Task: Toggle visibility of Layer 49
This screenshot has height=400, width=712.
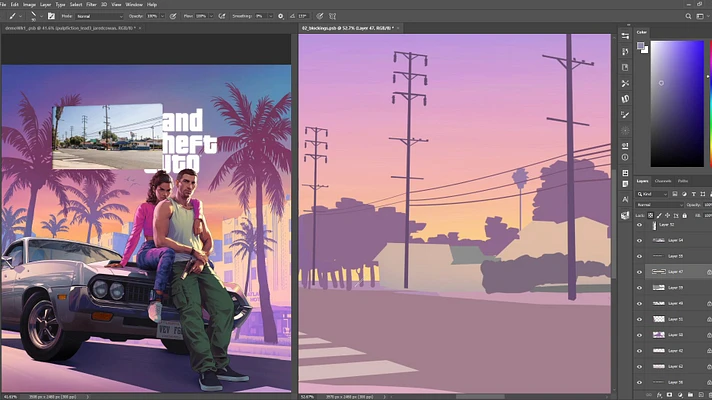Action: [639, 304]
